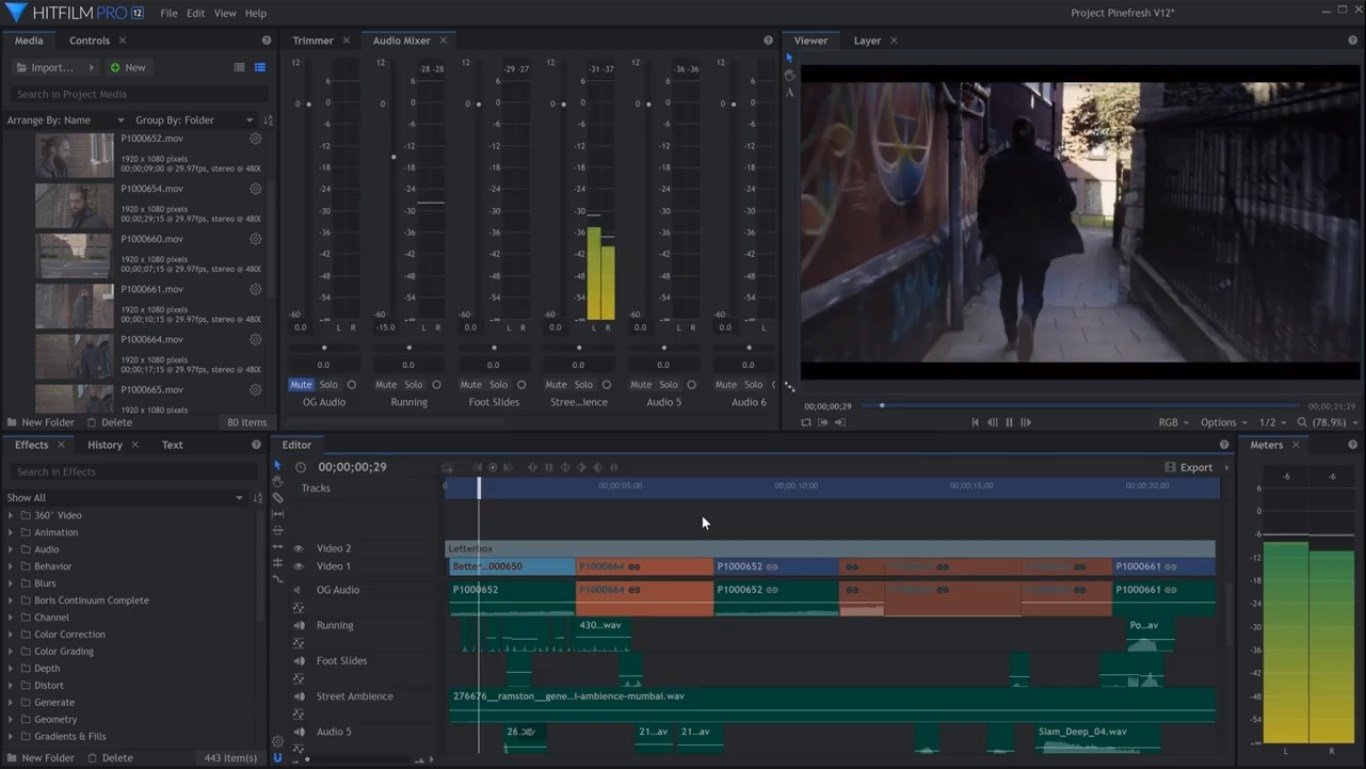Open settings gear for P1000660.mov

(x=255, y=239)
